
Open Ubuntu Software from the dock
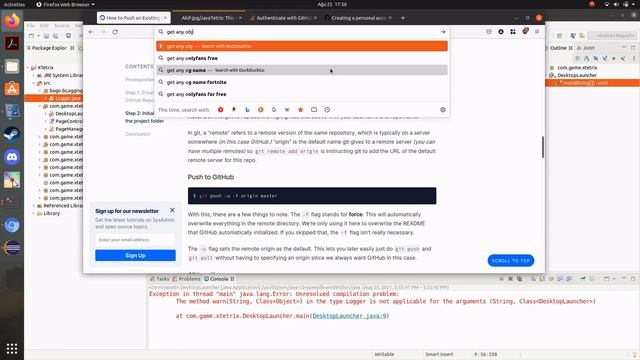12,89
